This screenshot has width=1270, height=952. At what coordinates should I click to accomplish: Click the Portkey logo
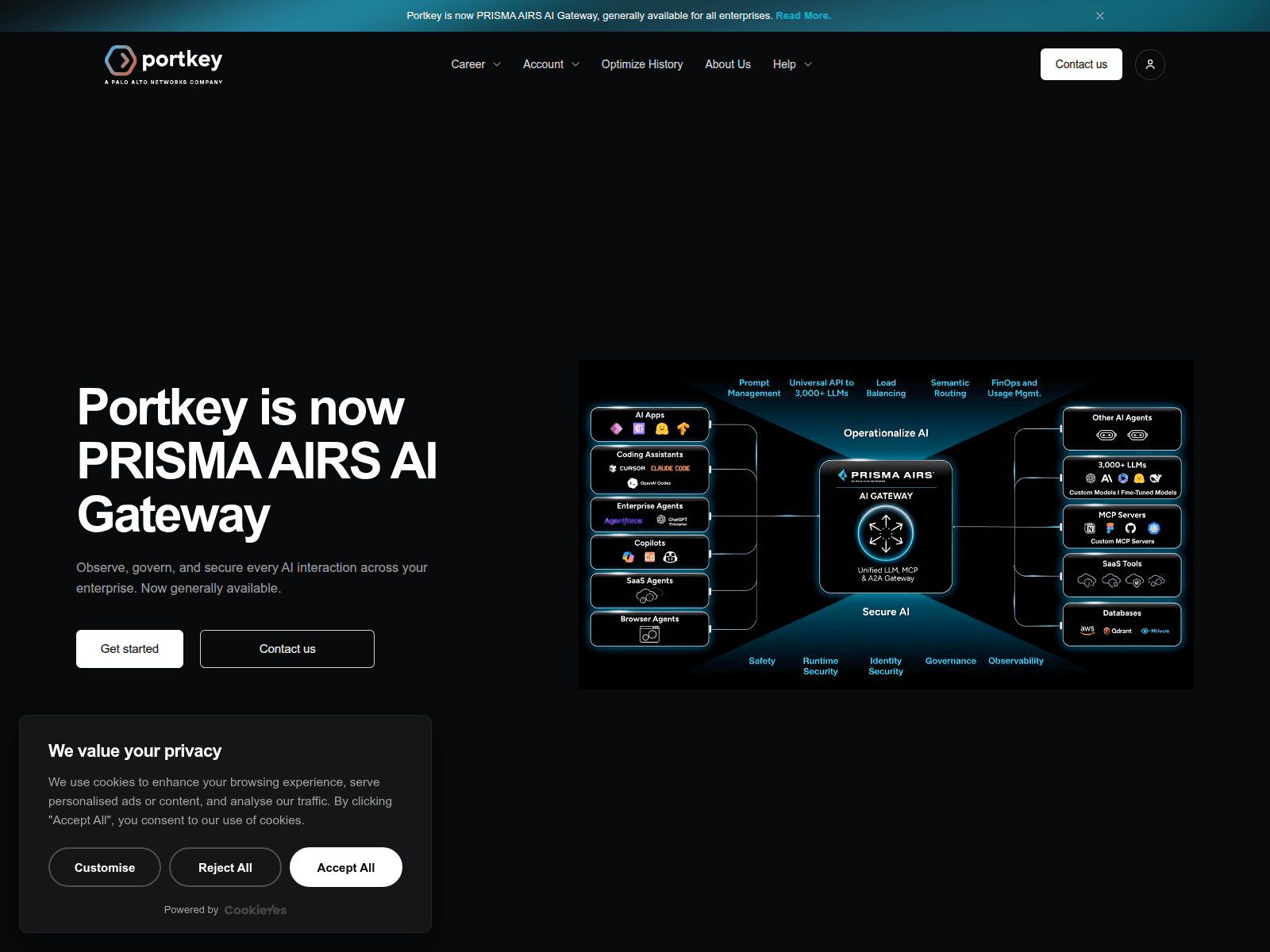tap(164, 65)
